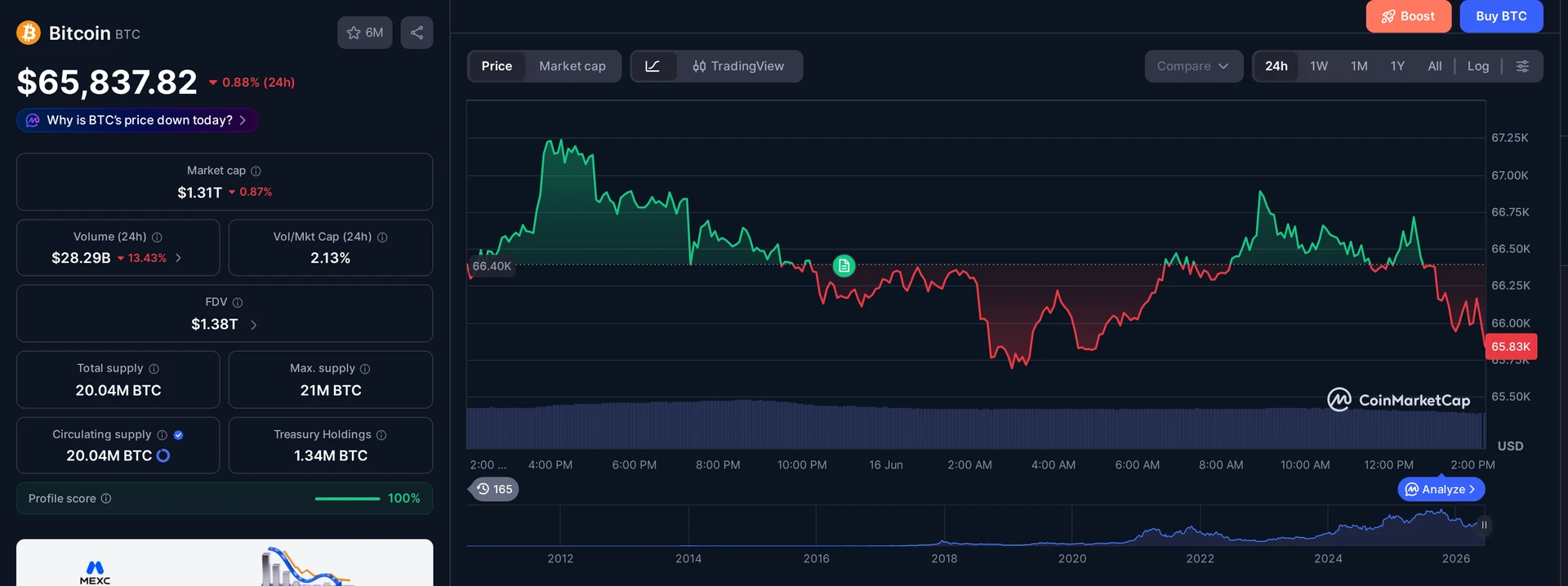Click the 66.40K open price label
Viewport: 1568px width, 586px height.
pyautogui.click(x=492, y=266)
